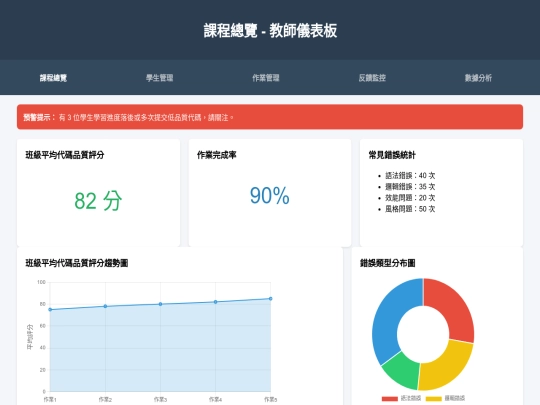This screenshot has height=405, width=540.
Task: Click the 錯誤類型分布圖 chart title
Action: coord(387,263)
